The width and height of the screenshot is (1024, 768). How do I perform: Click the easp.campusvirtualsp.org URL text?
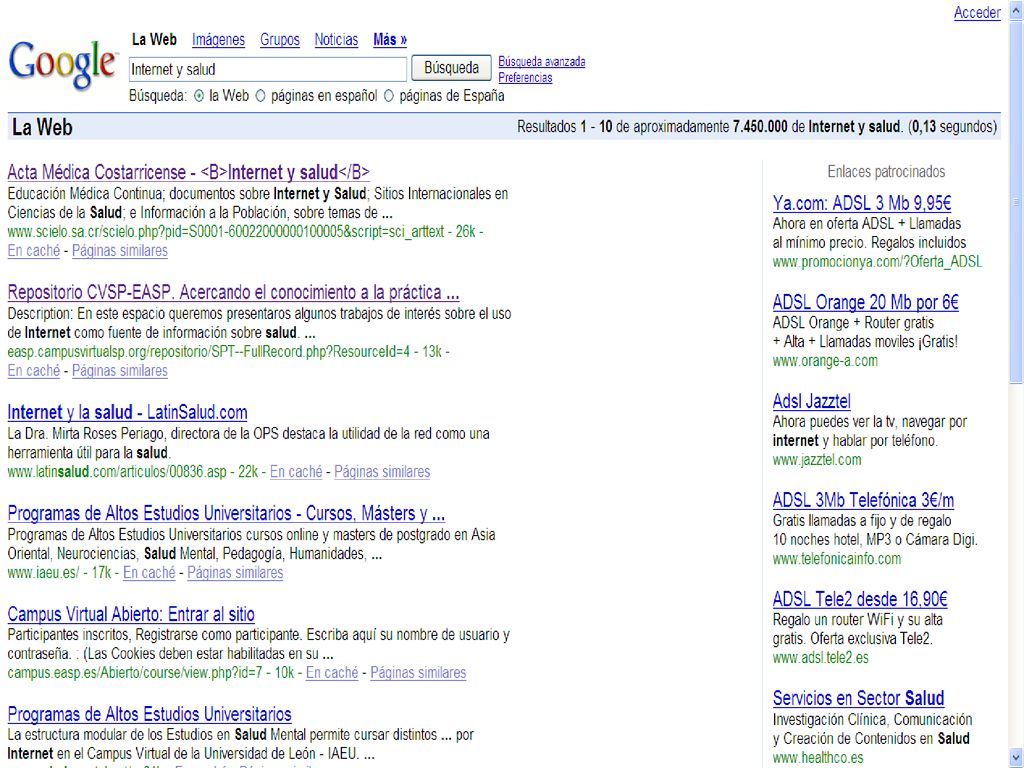tap(209, 352)
